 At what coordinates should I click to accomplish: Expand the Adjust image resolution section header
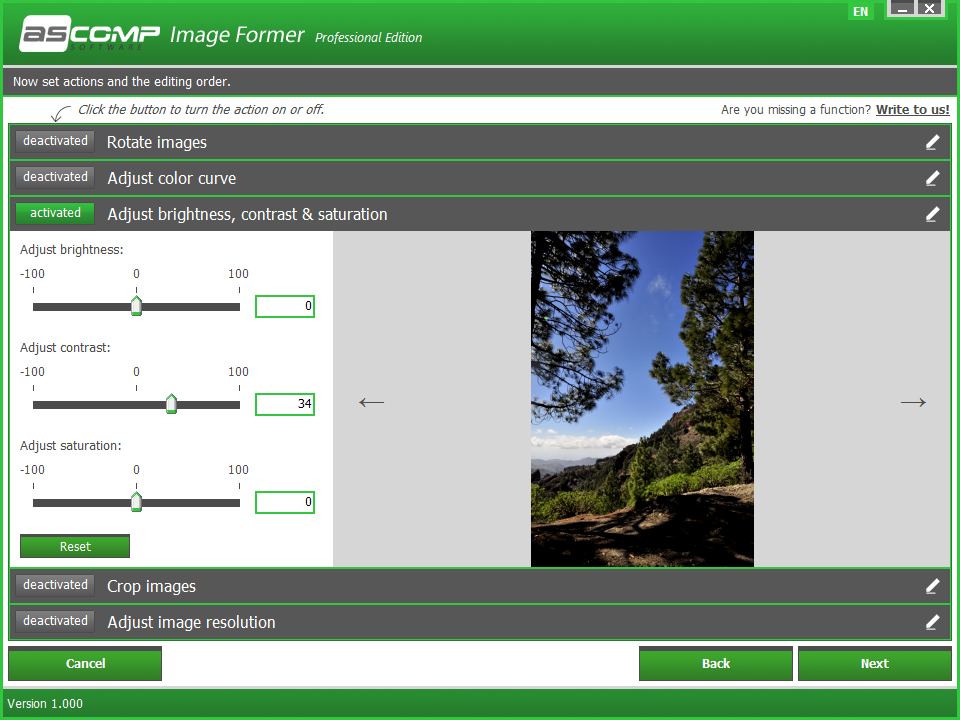[480, 622]
